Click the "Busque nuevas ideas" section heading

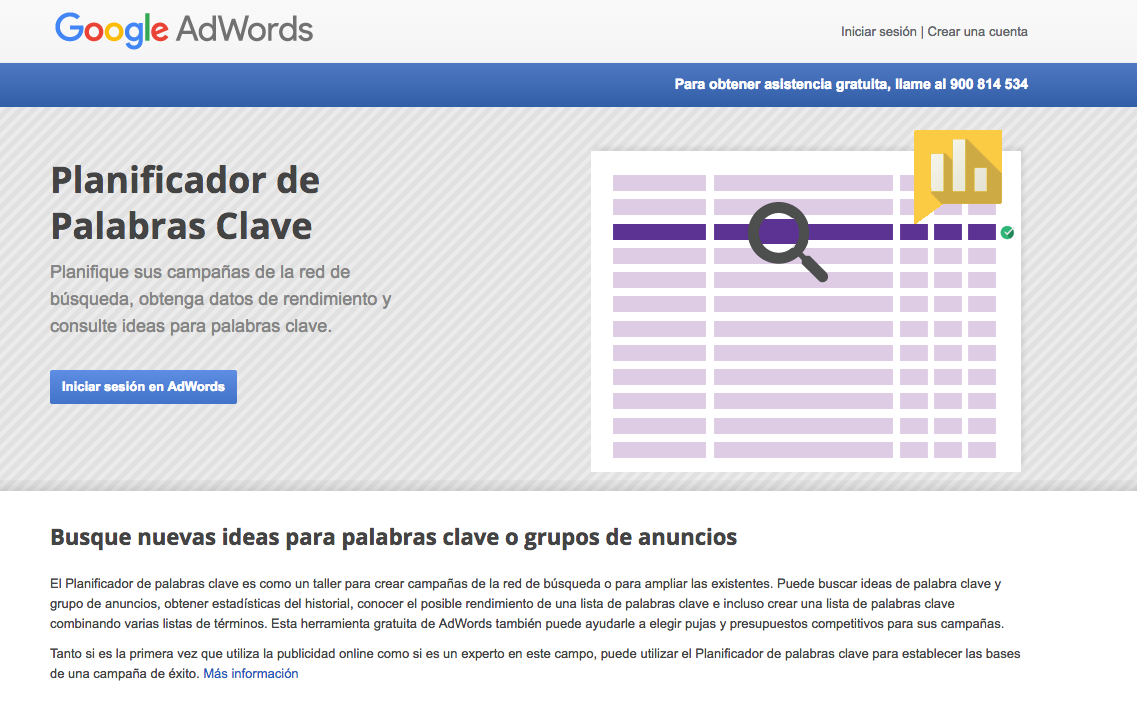393,537
